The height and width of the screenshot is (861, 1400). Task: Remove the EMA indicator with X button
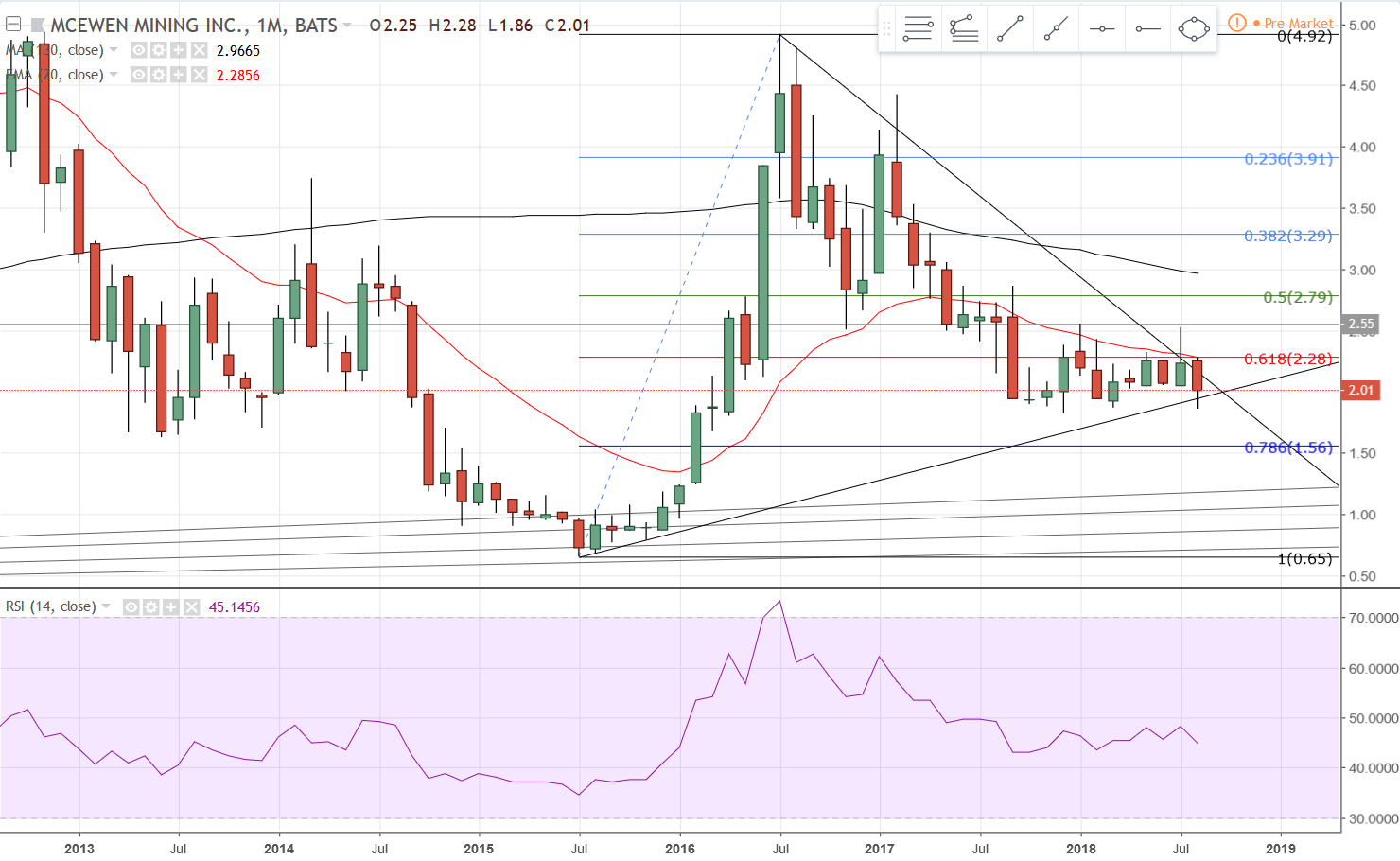[x=199, y=75]
